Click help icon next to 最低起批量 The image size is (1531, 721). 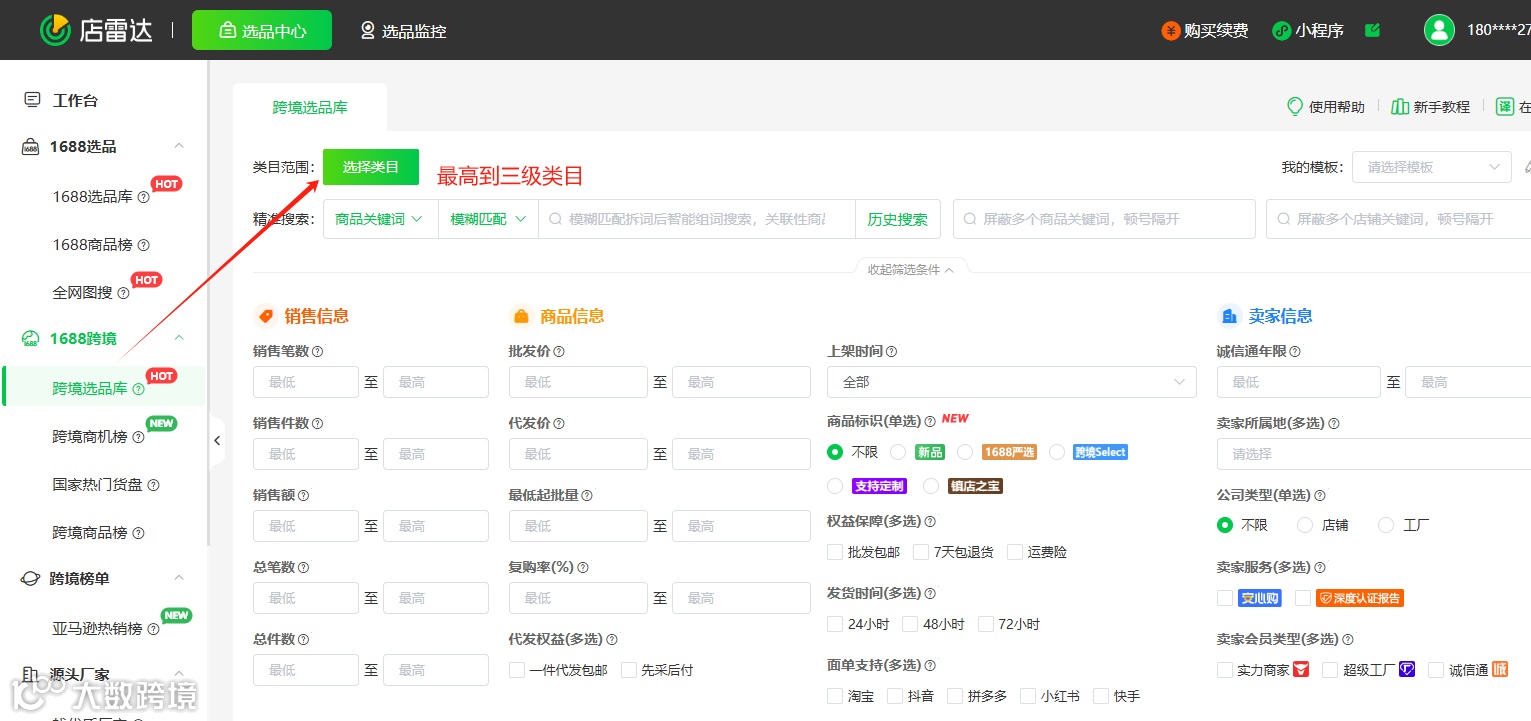tap(587, 496)
